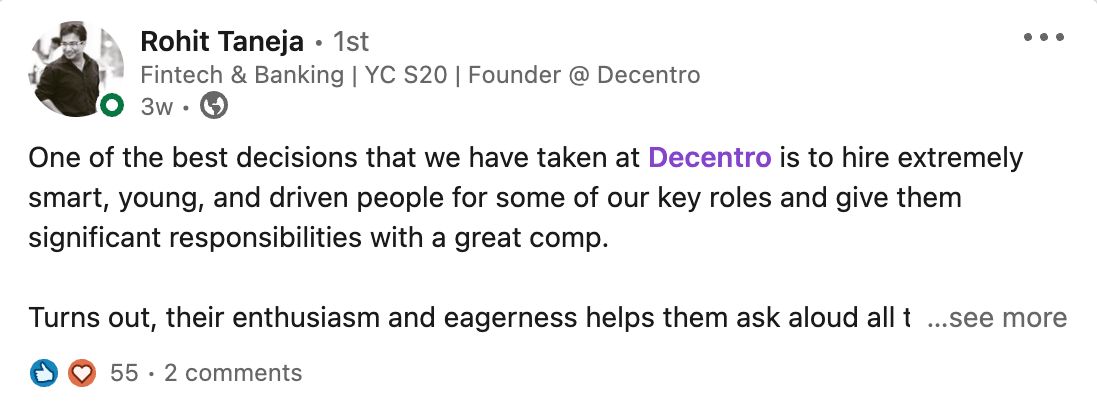
Task: Click the "3w" post timestamp
Action: pos(156,106)
